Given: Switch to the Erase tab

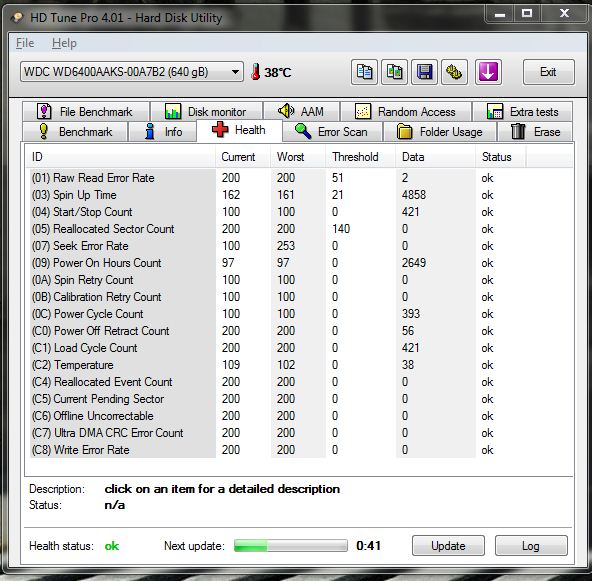Looking at the screenshot, I should tap(535, 132).
